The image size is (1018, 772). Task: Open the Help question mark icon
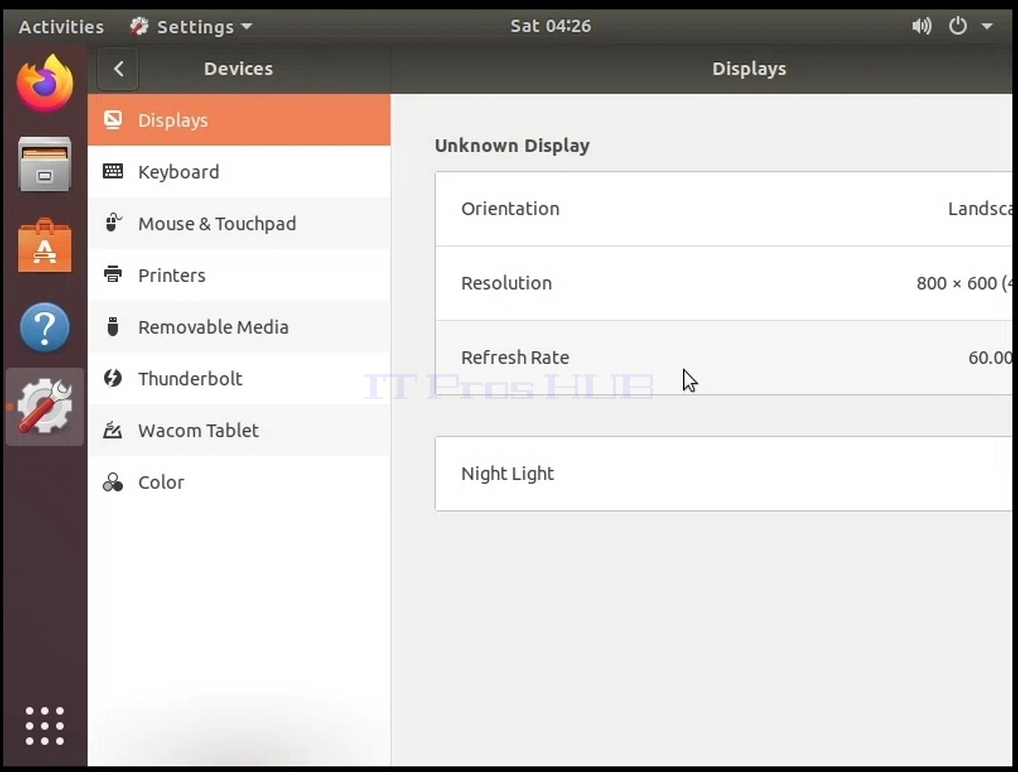click(x=45, y=327)
